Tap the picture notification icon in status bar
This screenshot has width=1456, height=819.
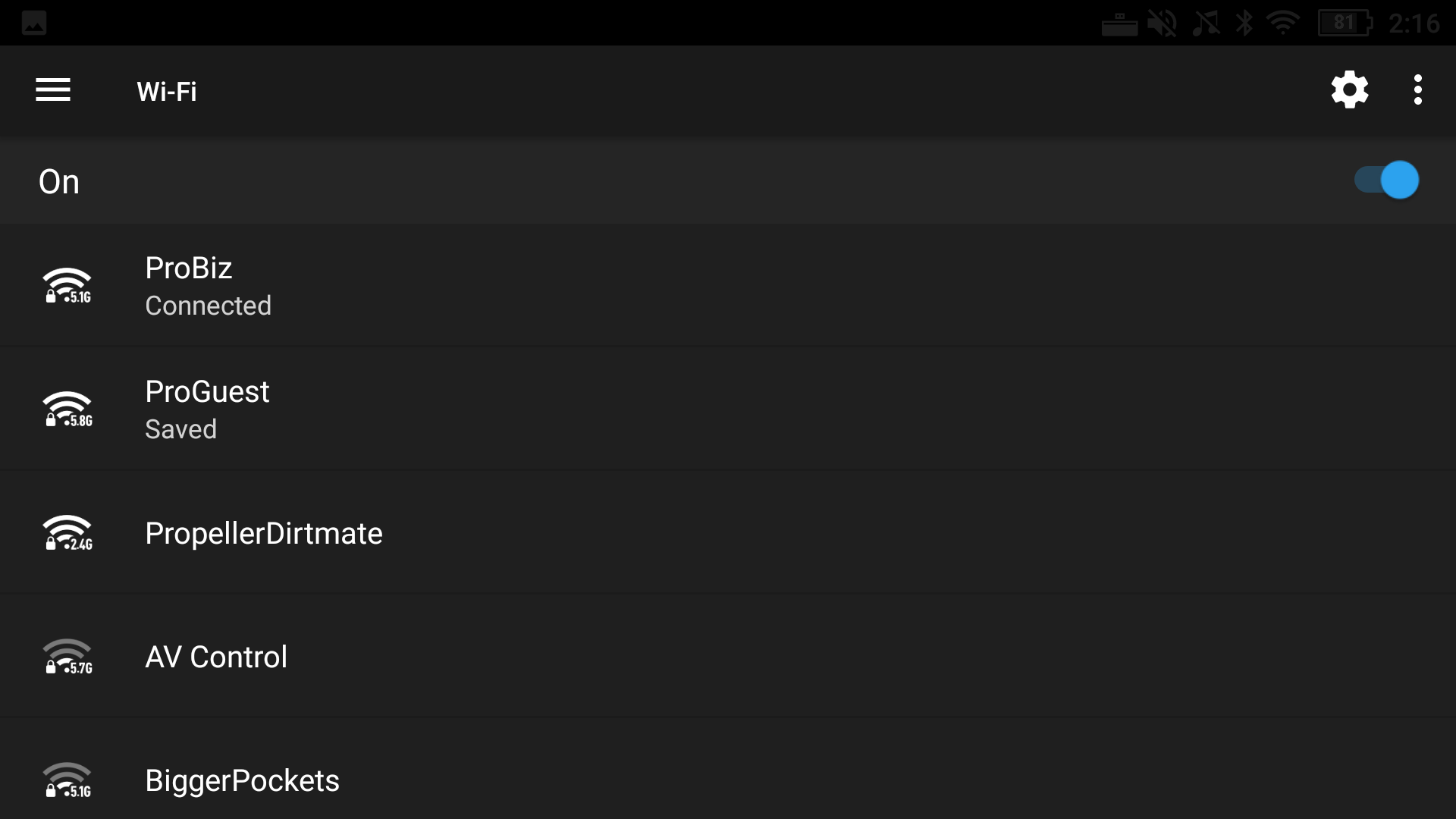[x=34, y=23]
